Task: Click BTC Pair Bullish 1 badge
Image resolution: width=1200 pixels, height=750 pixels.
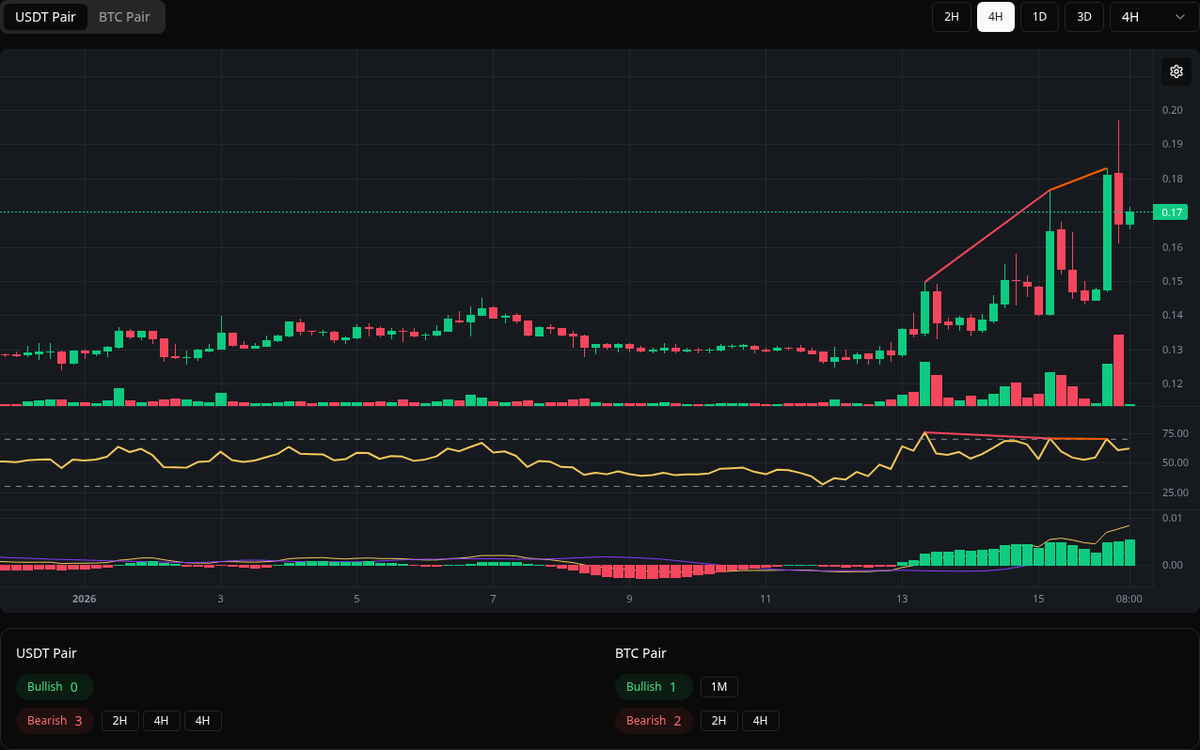Action: coord(654,687)
